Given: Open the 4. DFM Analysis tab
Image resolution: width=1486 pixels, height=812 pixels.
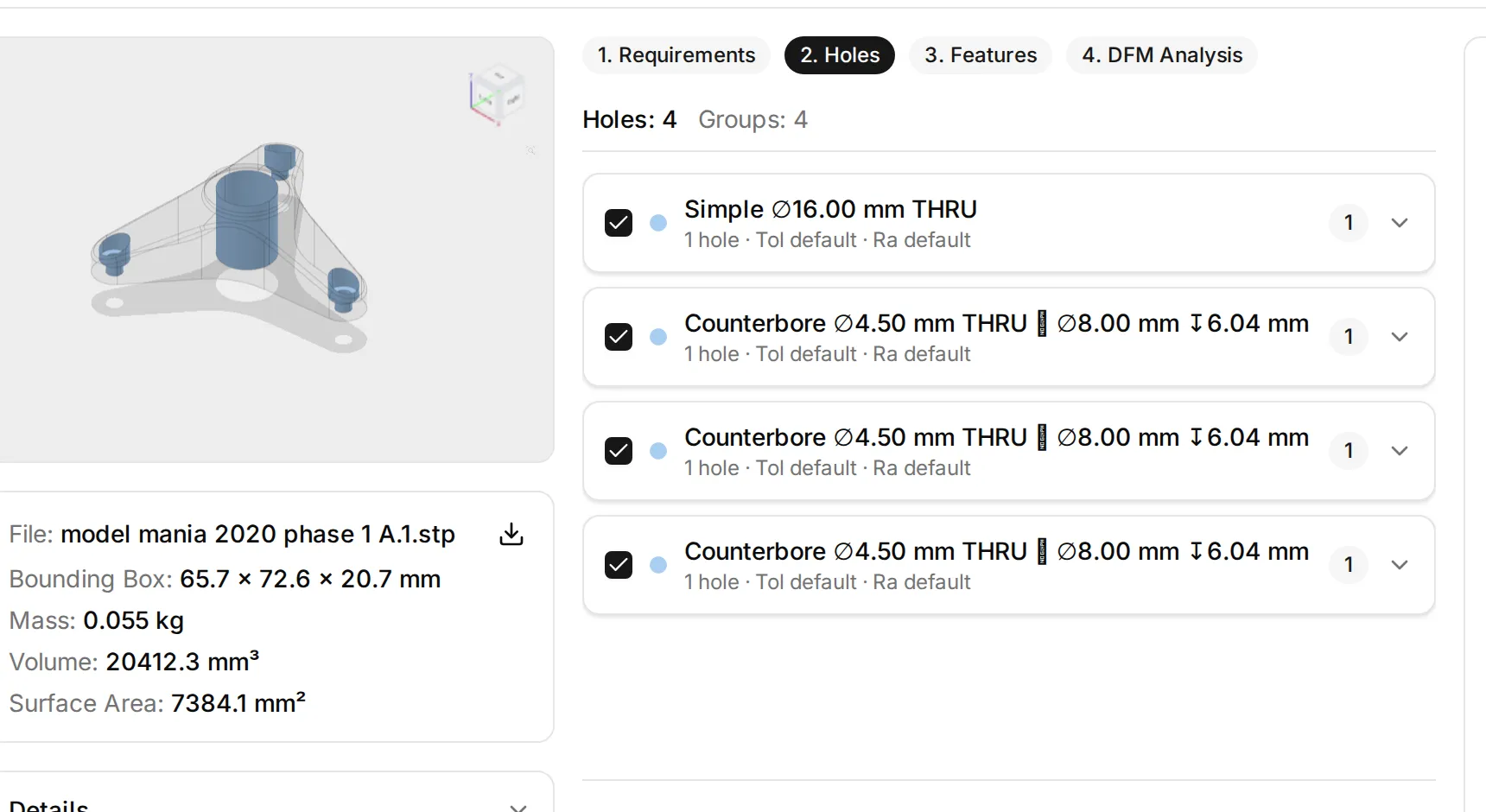Looking at the screenshot, I should pyautogui.click(x=1162, y=55).
